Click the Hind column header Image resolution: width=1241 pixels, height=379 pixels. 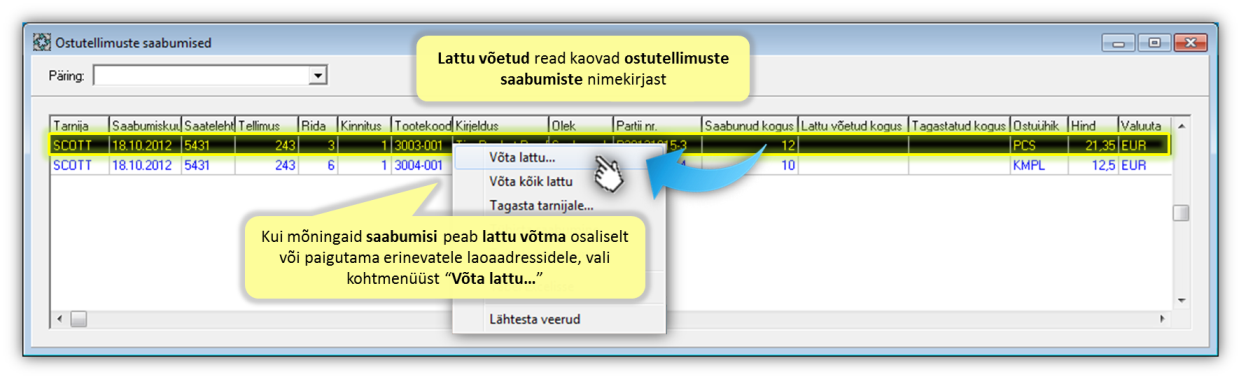(1093, 126)
